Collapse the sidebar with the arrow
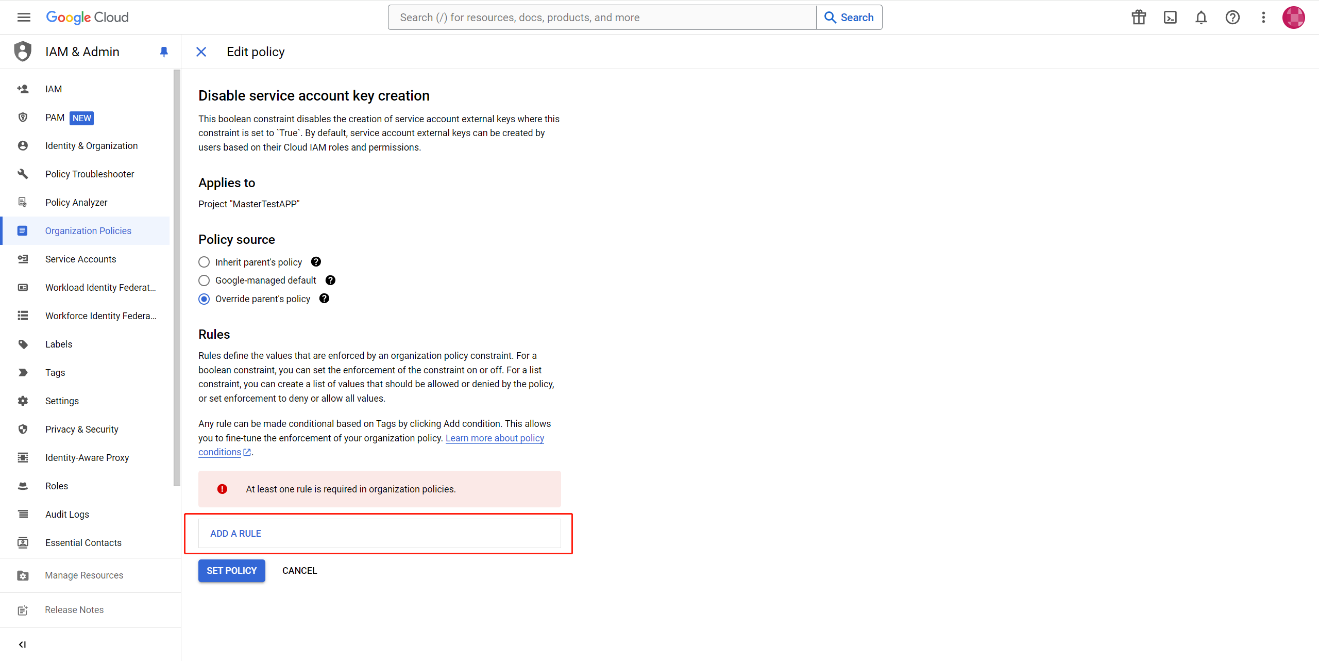1319x661 pixels. [22, 644]
